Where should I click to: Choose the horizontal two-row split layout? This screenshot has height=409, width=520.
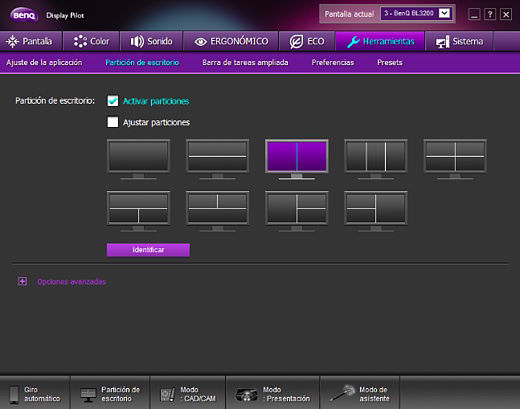[x=217, y=156]
